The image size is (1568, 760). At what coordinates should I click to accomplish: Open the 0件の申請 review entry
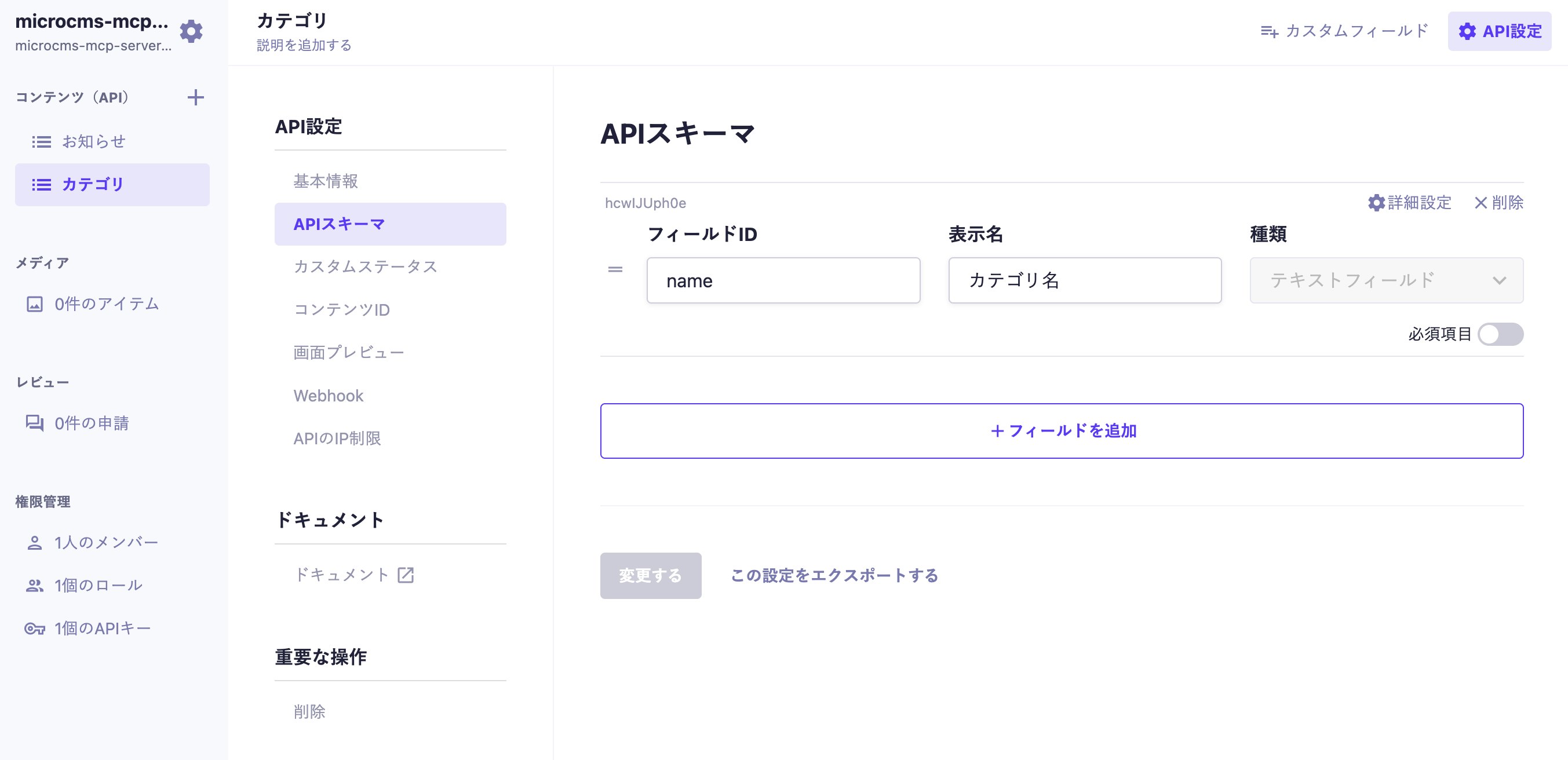coord(92,423)
